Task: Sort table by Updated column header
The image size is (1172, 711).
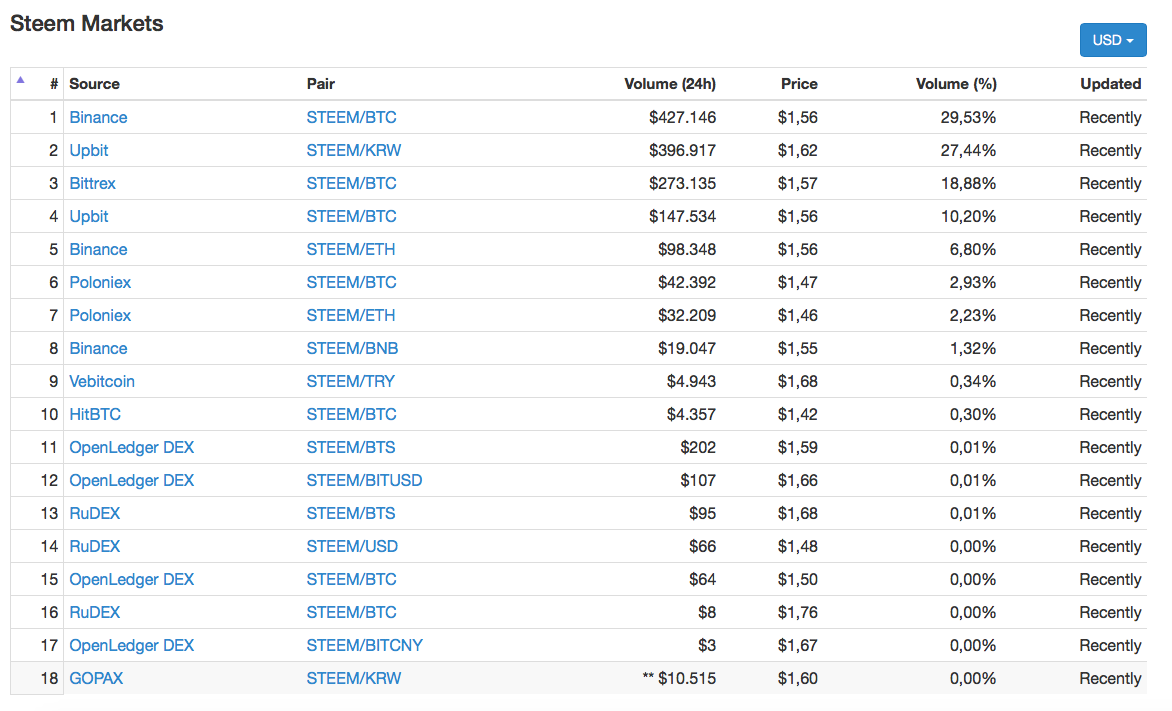Action: (x=1111, y=84)
